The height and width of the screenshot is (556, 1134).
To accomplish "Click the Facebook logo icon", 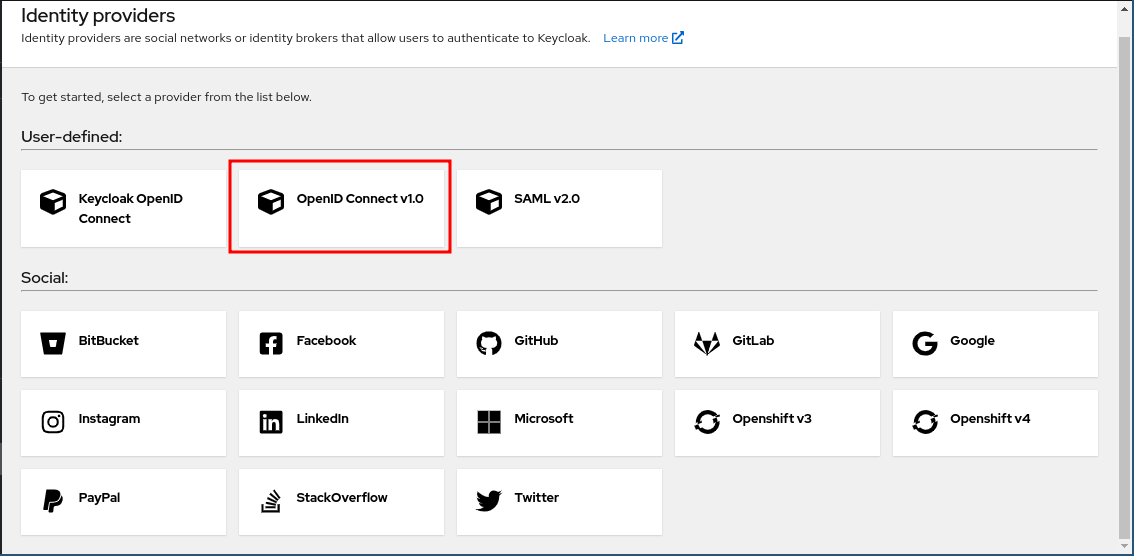I will pyautogui.click(x=271, y=343).
